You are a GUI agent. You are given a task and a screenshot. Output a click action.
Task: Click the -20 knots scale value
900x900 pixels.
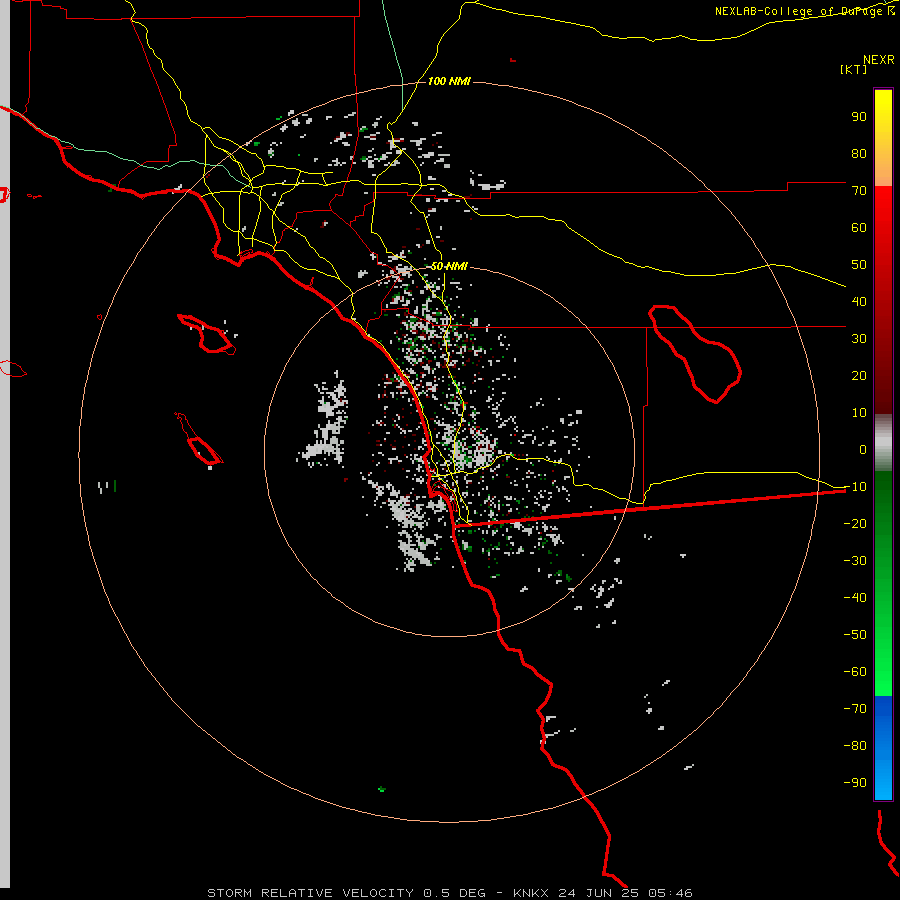(x=855, y=524)
